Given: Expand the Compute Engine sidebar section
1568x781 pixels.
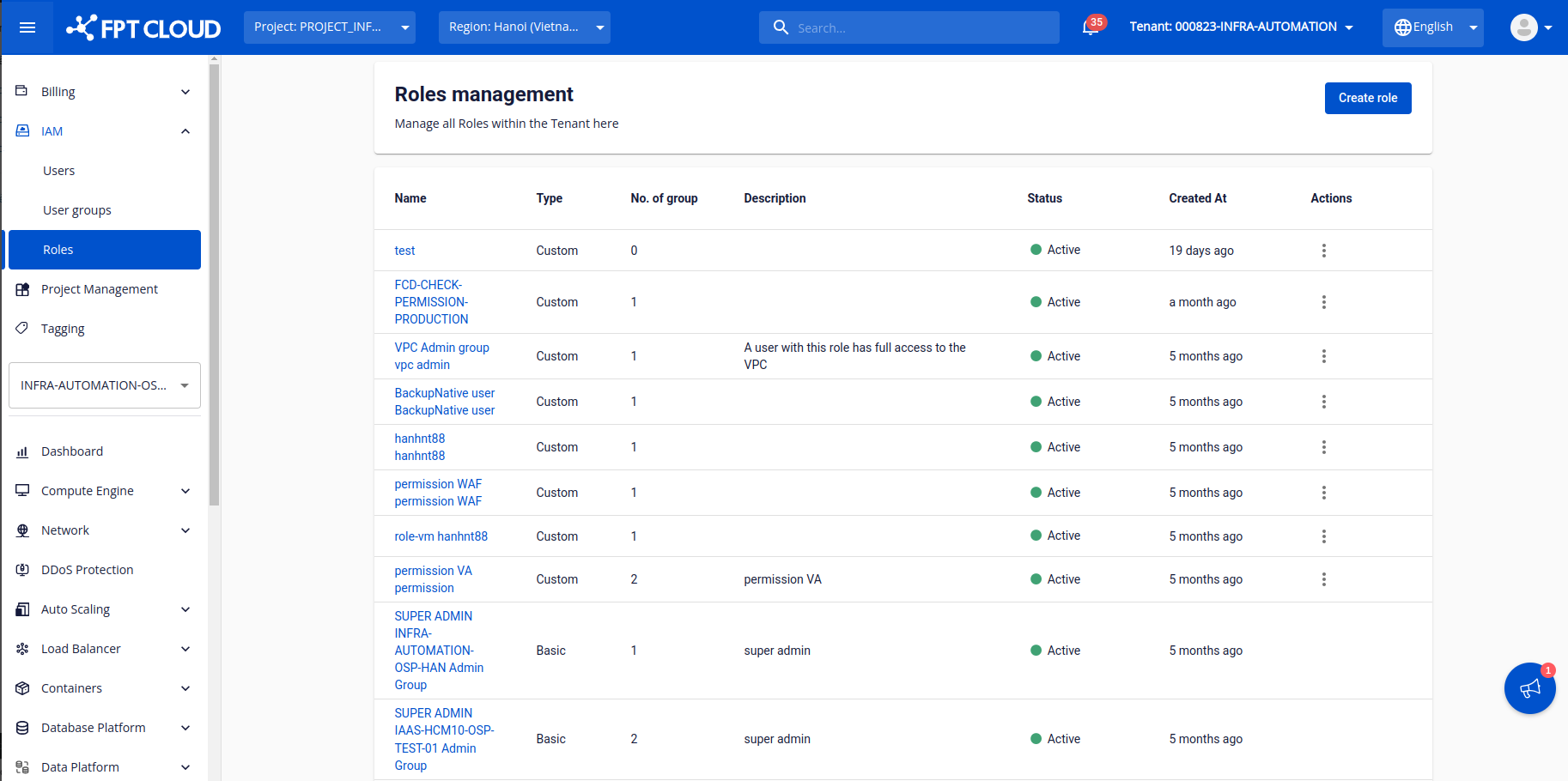Looking at the screenshot, I should pos(103,491).
